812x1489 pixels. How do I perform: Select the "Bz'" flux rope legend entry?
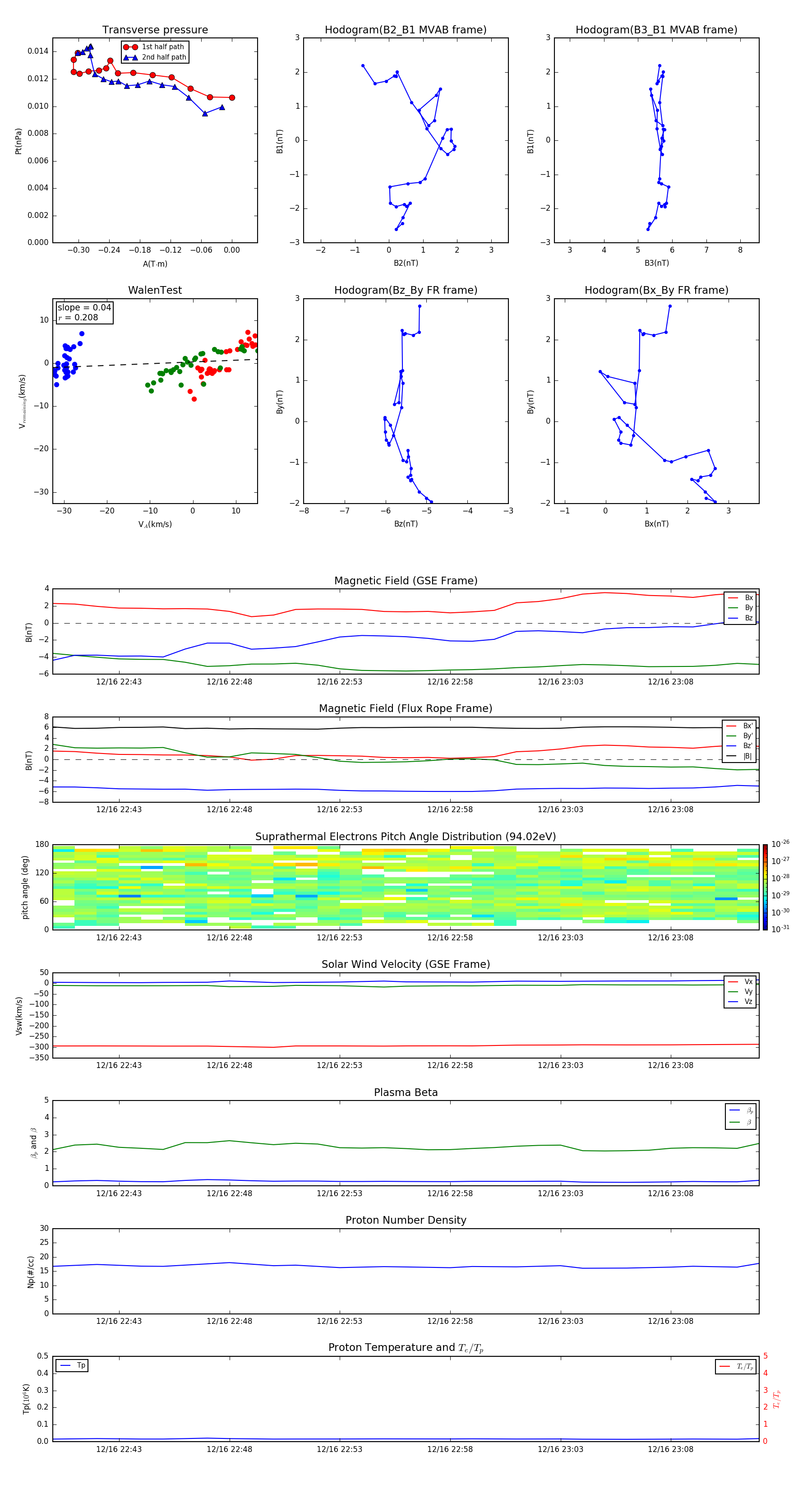point(740,746)
